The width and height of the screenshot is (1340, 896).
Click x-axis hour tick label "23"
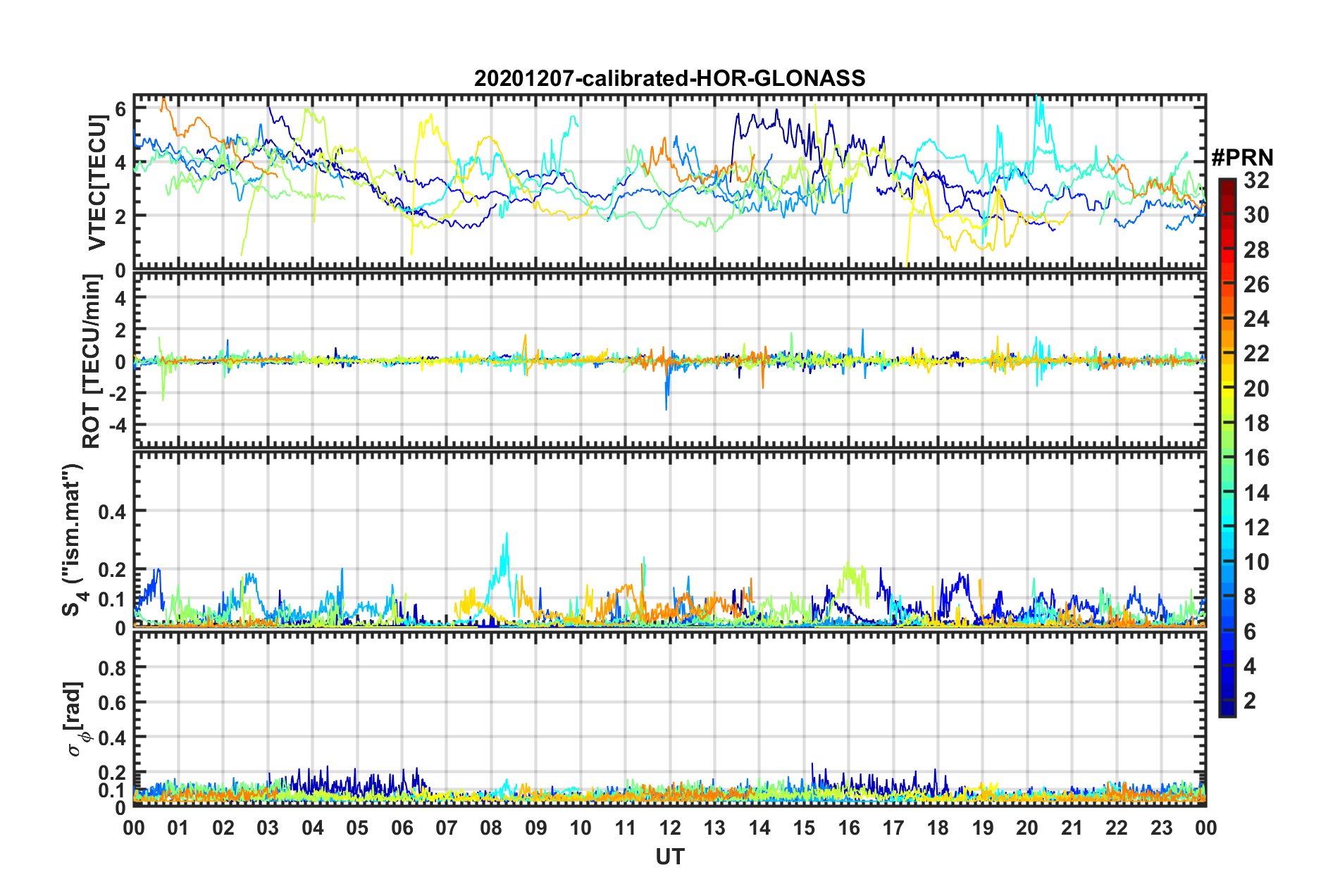(1162, 828)
